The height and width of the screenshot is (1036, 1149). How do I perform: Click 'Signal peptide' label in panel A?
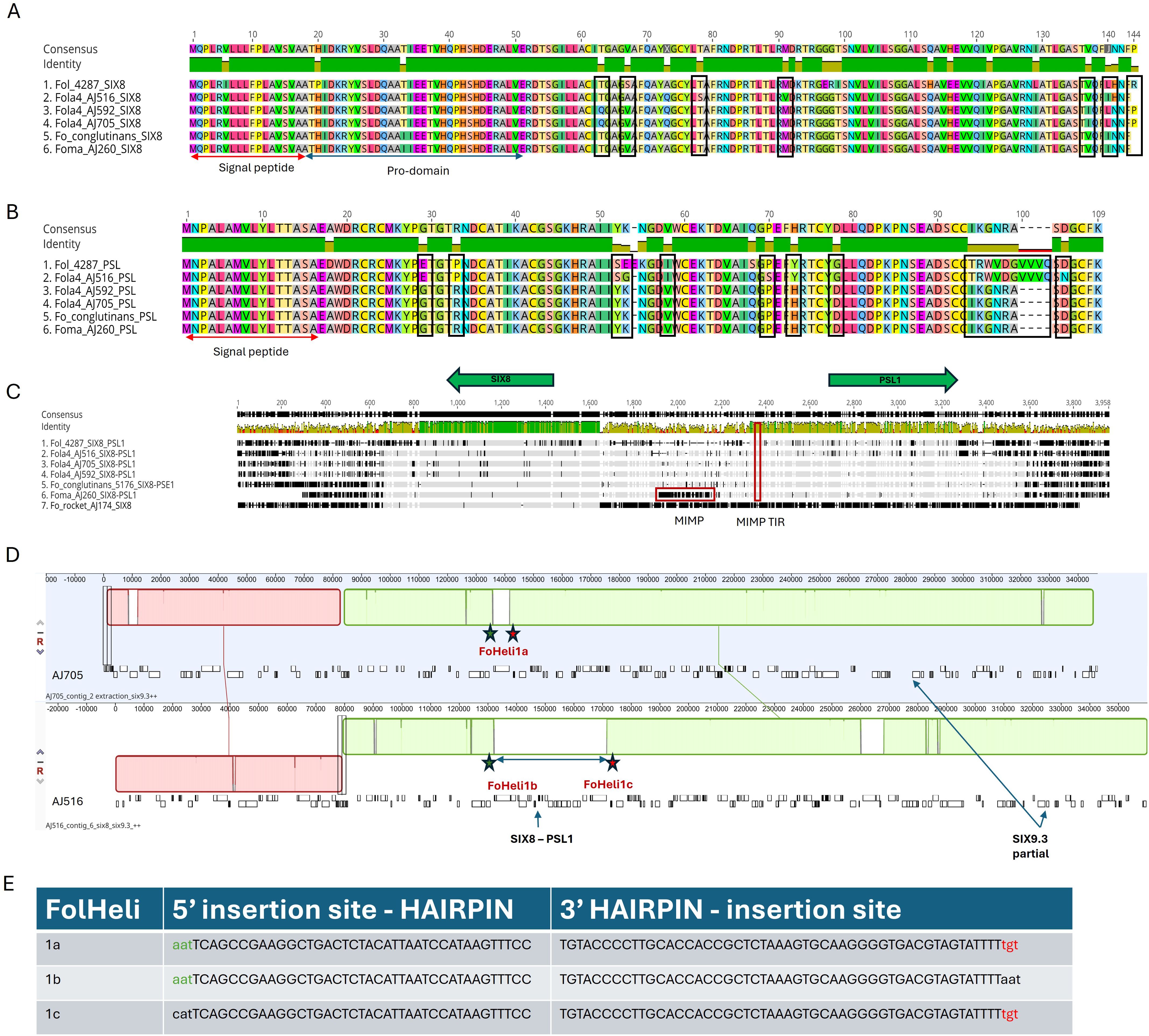[256, 167]
